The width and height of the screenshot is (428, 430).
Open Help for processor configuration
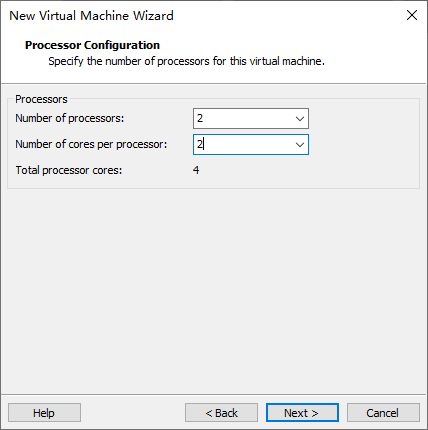(x=44, y=413)
